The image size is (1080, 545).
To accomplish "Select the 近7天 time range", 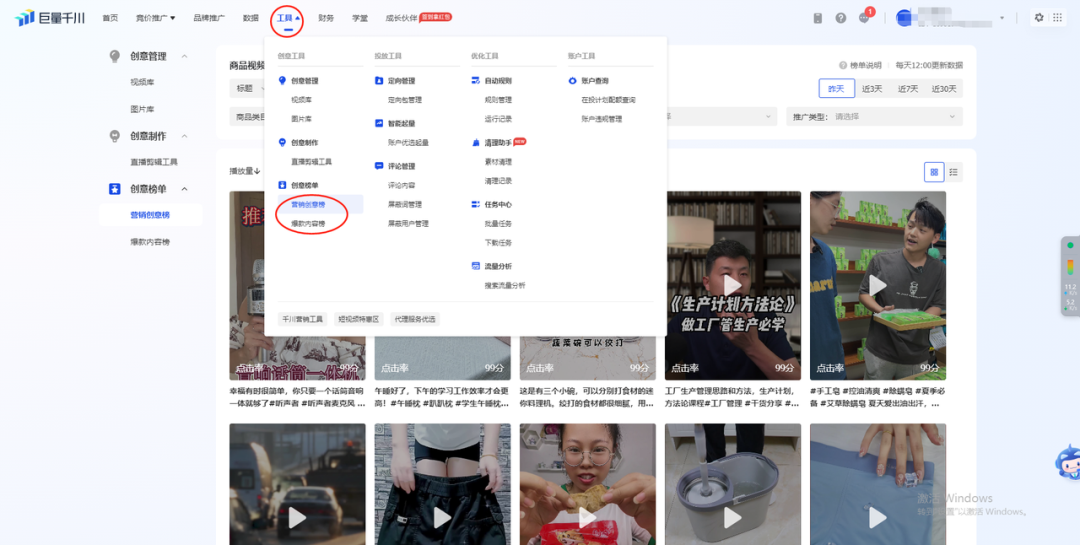I will [908, 88].
